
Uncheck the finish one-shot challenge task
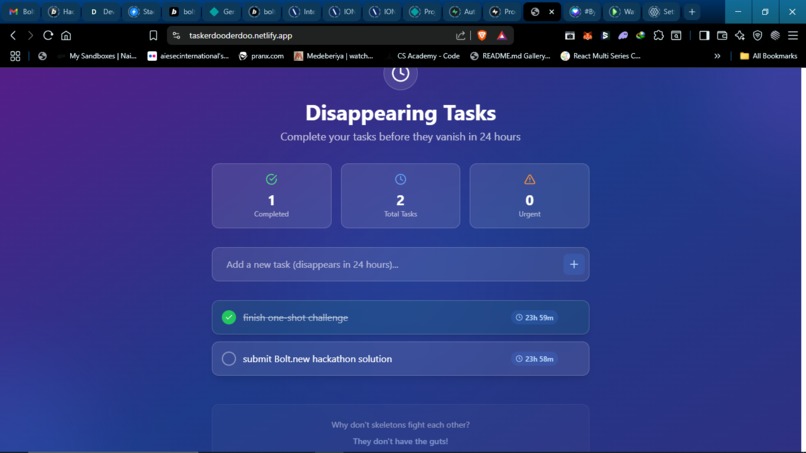(229, 317)
